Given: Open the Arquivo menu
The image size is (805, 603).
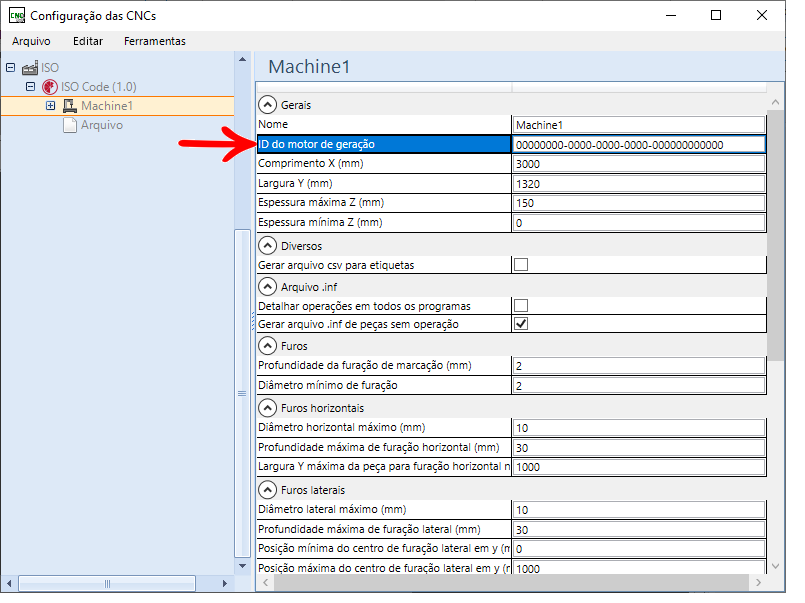Looking at the screenshot, I should tap(31, 41).
